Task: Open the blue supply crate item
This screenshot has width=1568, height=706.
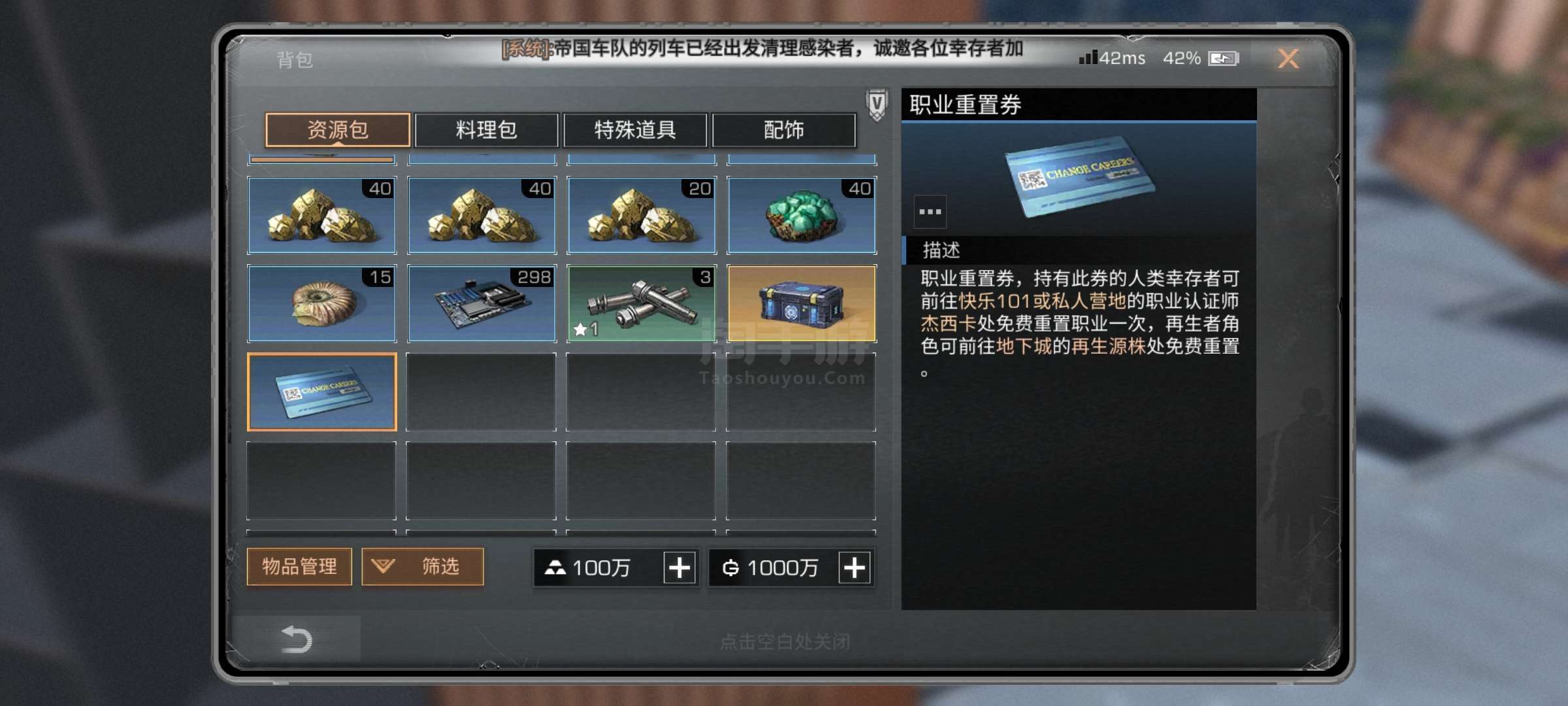Action: (x=802, y=303)
